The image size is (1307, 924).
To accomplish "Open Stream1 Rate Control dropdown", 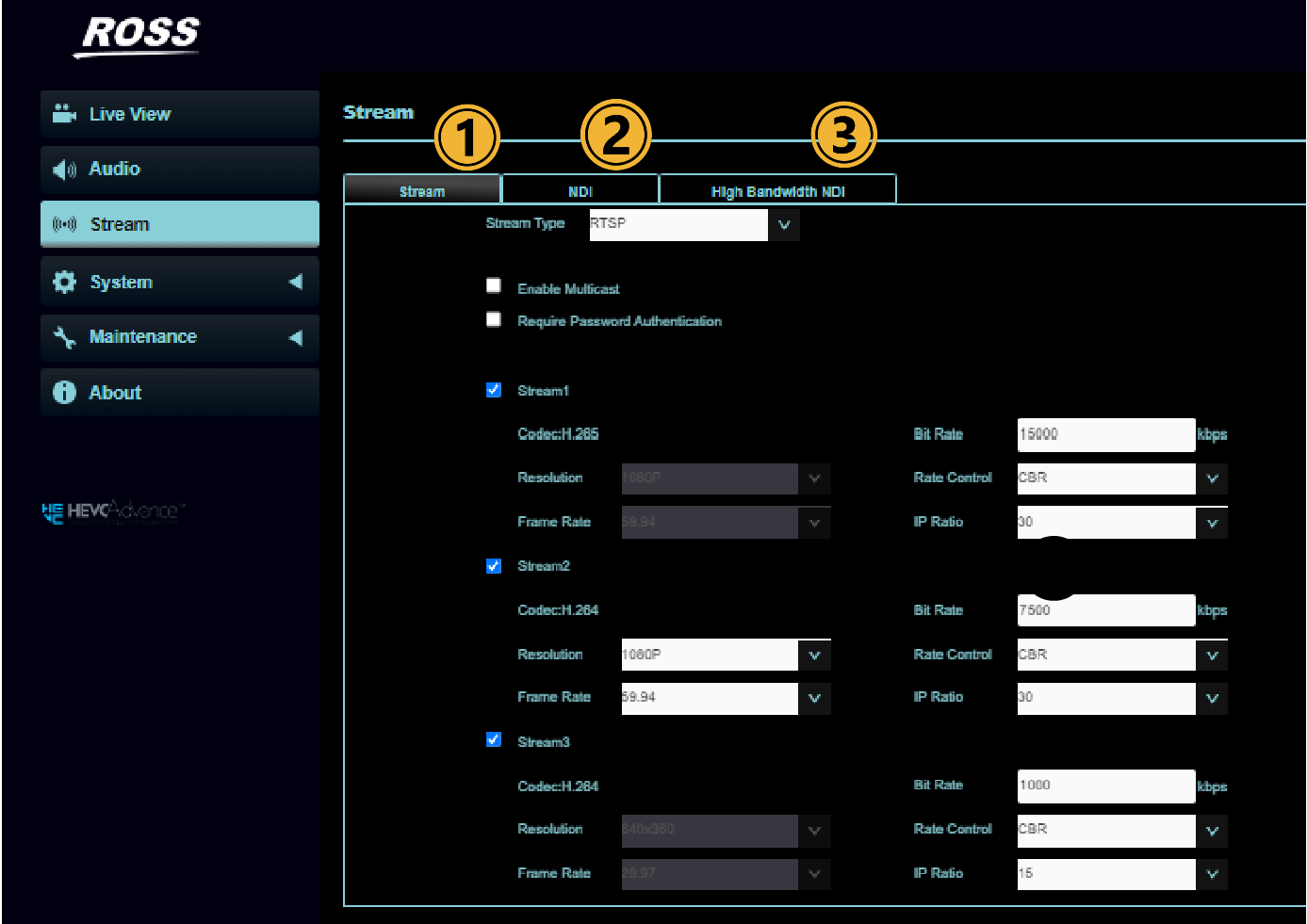I will pos(1212,478).
